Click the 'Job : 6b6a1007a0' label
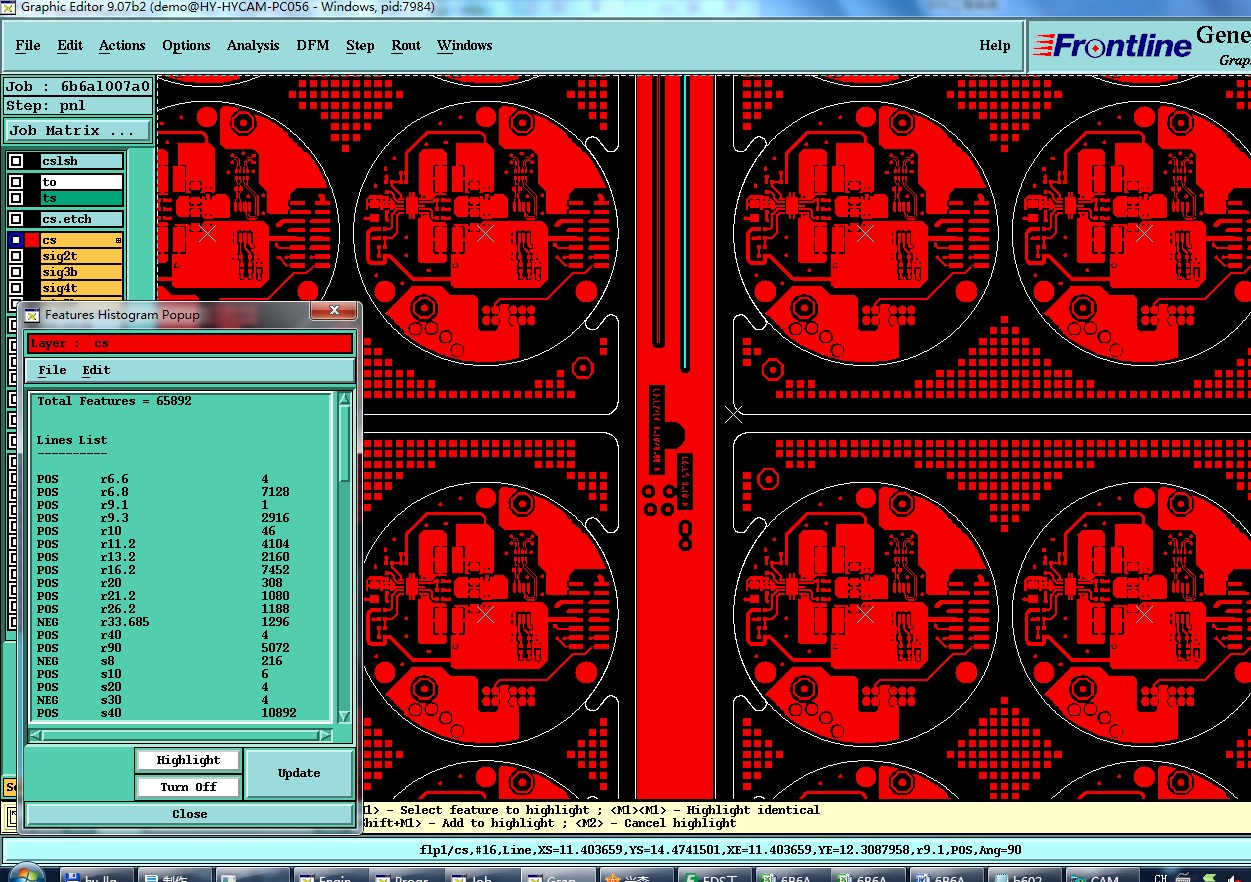The width and height of the screenshot is (1251, 882). click(78, 87)
